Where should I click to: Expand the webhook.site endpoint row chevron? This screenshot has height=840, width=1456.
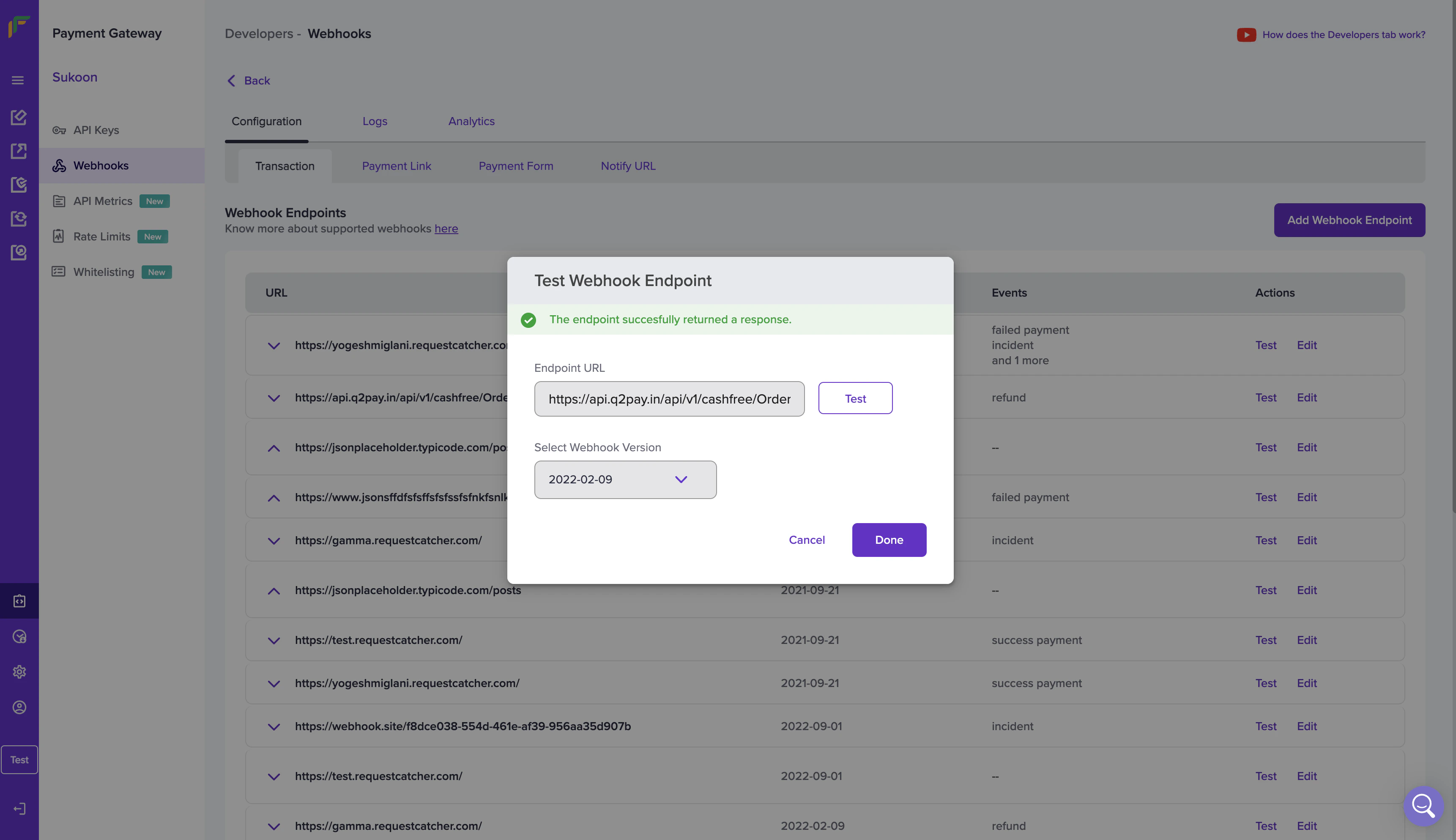coord(274,727)
